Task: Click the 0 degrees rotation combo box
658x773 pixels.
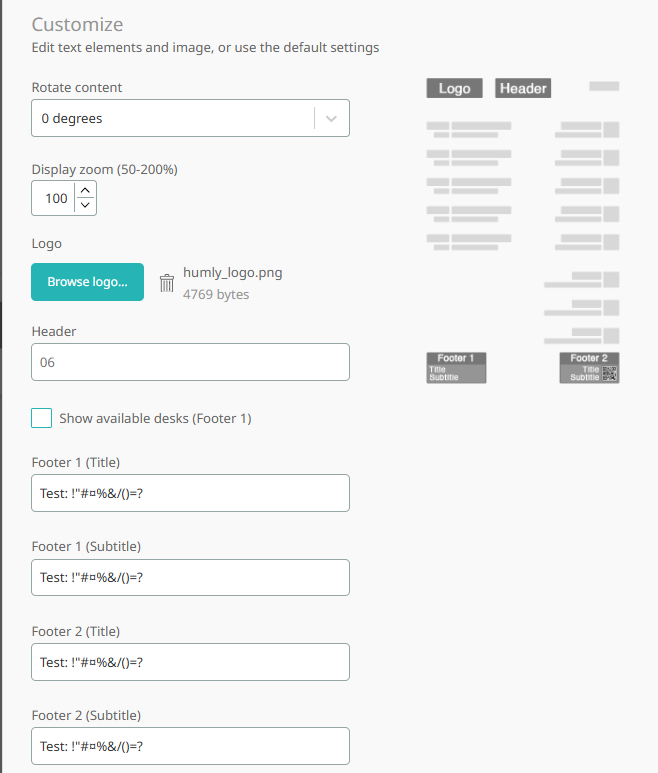Action: [190, 118]
